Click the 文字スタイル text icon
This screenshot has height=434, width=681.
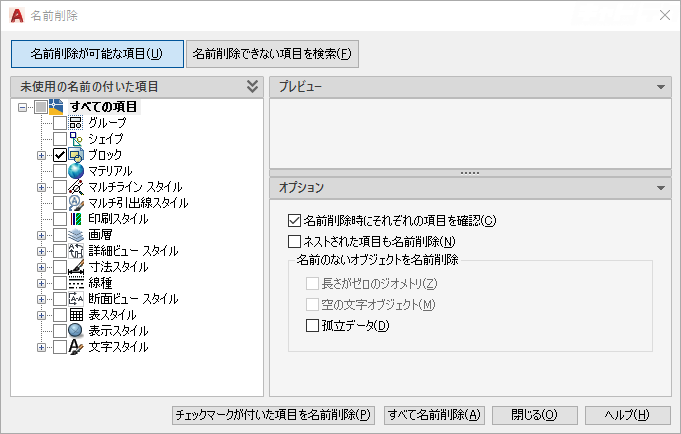[x=76, y=347]
